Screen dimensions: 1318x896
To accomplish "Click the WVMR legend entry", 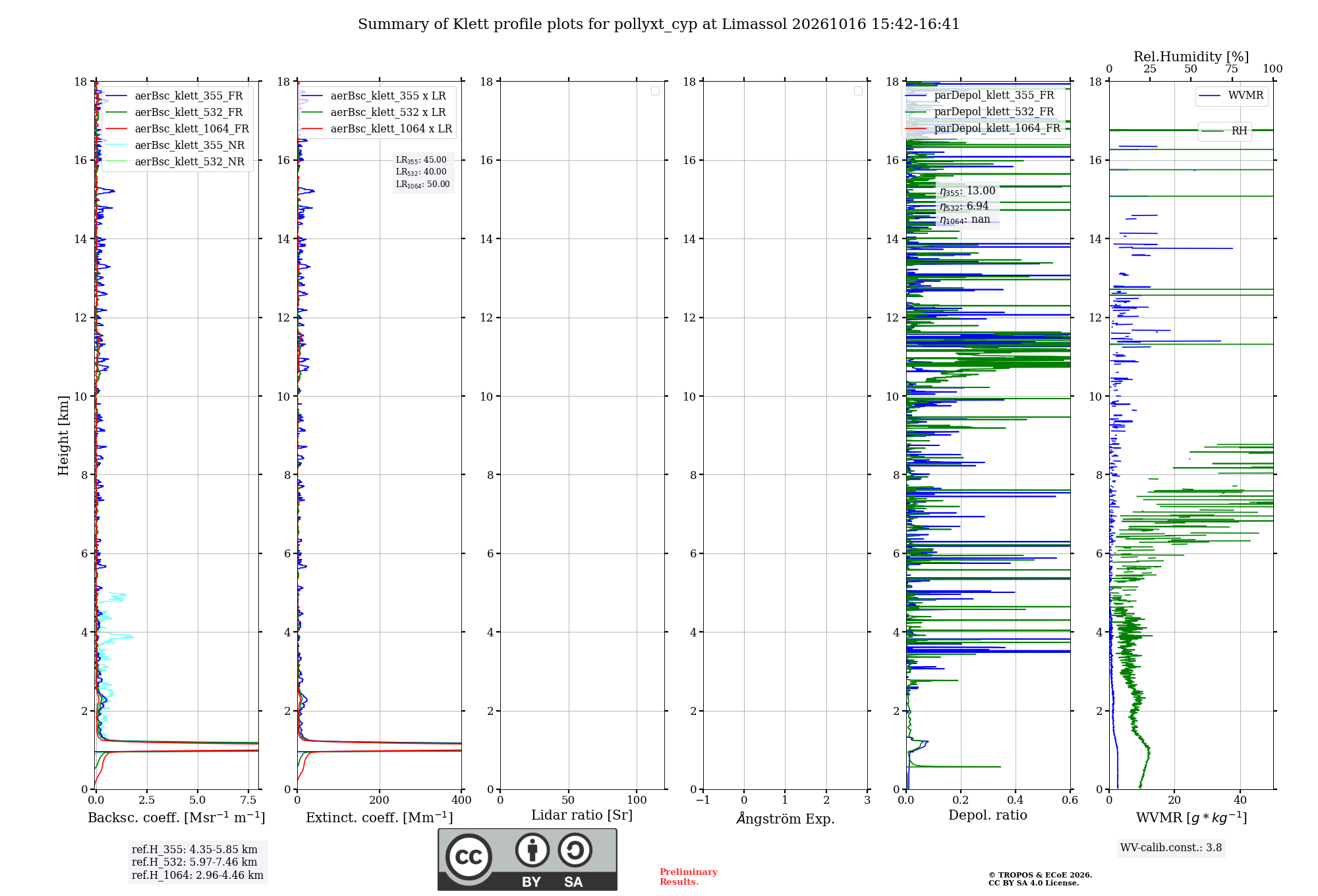I will (x=1231, y=96).
